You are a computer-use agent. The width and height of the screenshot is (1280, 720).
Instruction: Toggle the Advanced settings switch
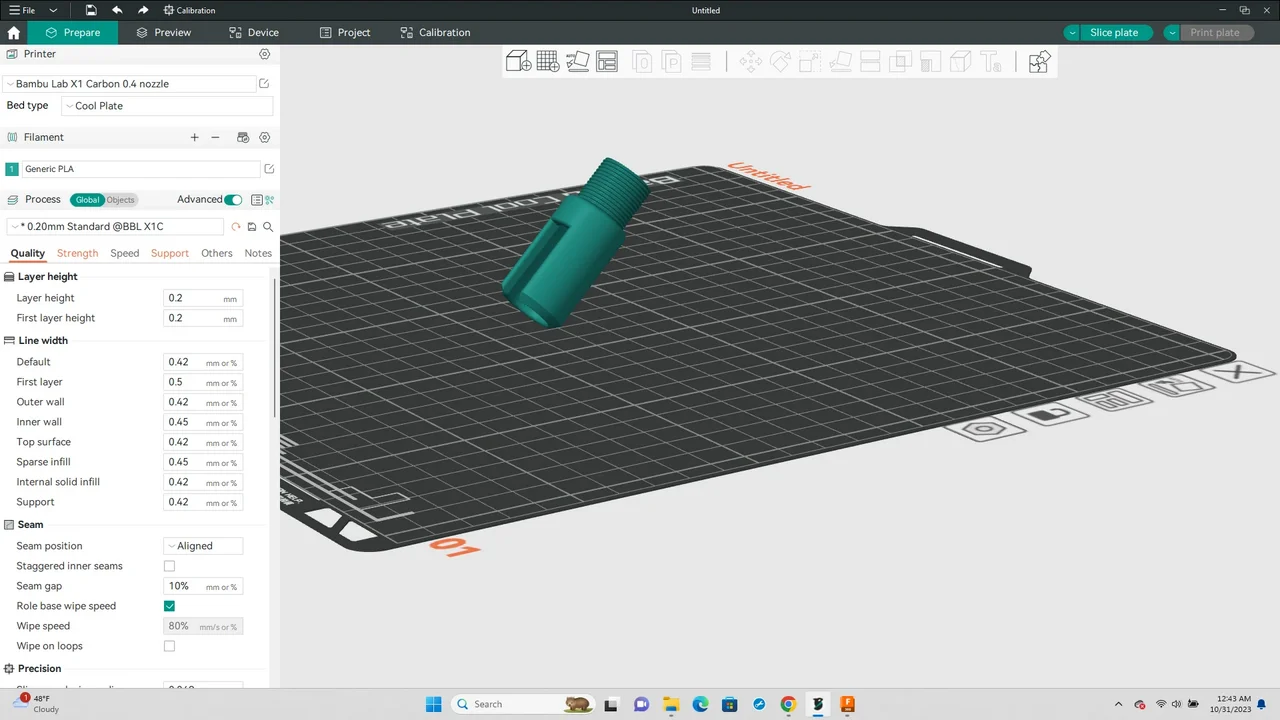coord(233,200)
